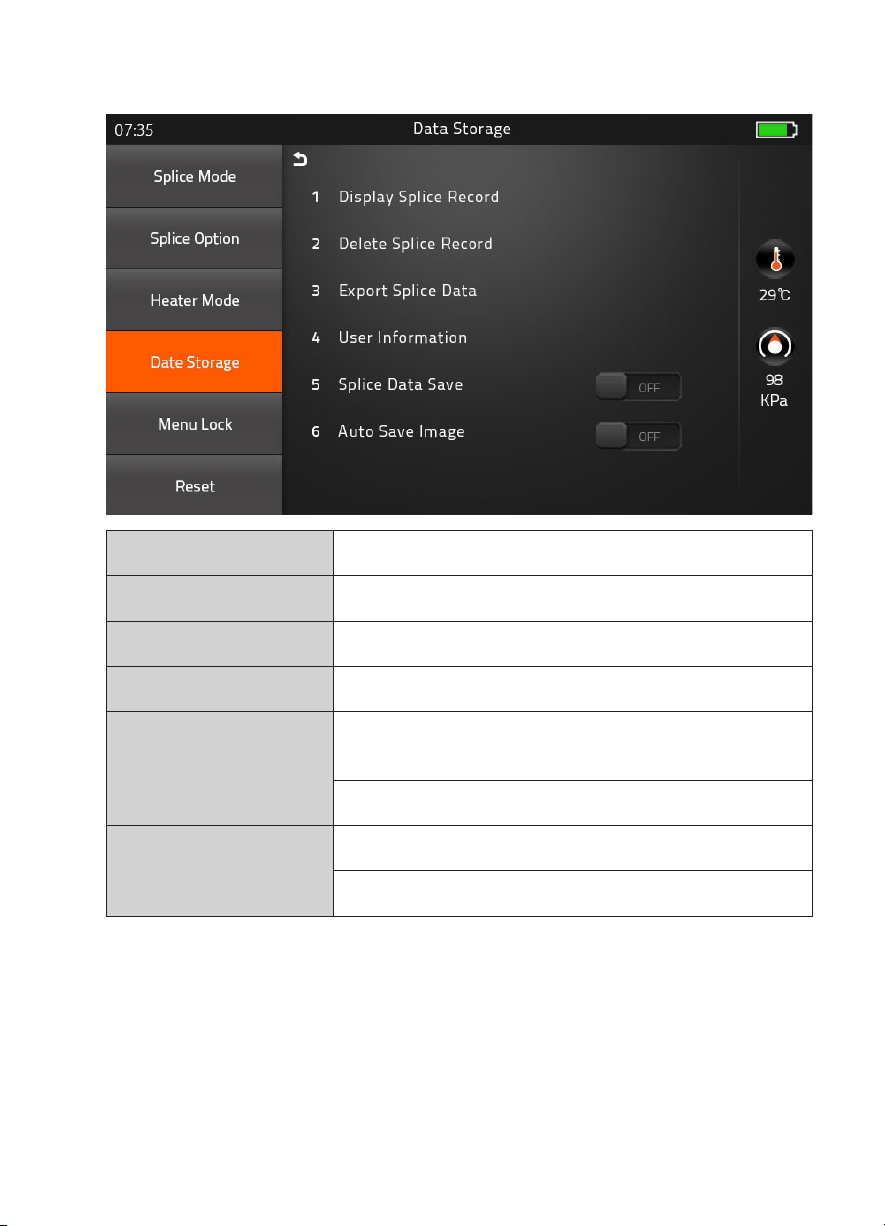The width and height of the screenshot is (885, 1226).
Task: Click the green battery indicator
Action: pos(777,129)
